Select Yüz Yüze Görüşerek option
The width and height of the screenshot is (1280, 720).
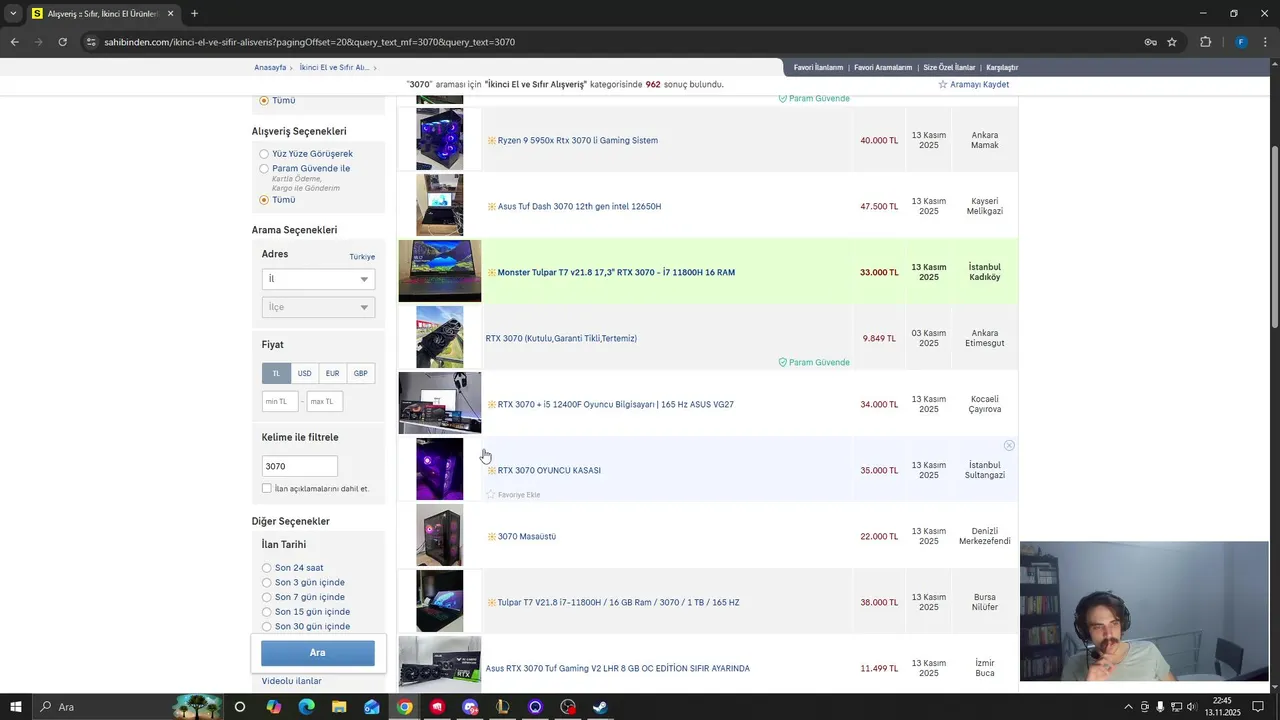tap(264, 154)
